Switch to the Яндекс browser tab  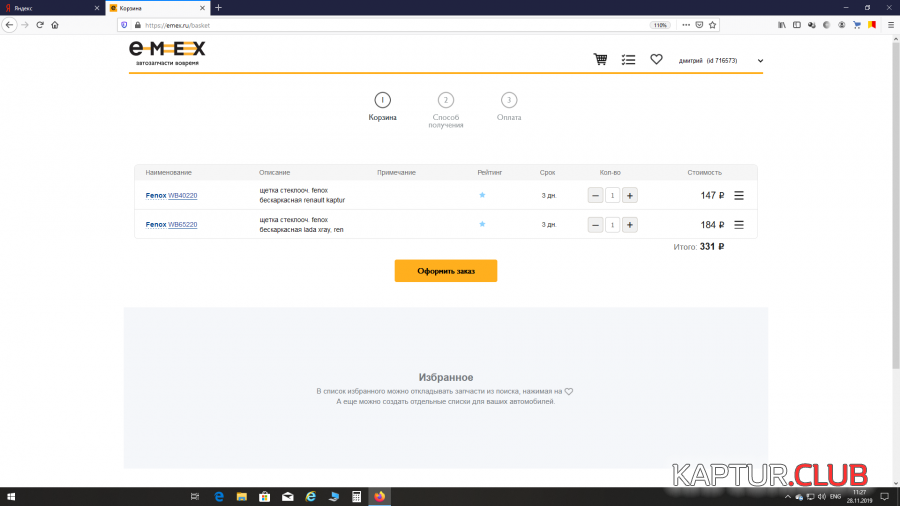50,7
